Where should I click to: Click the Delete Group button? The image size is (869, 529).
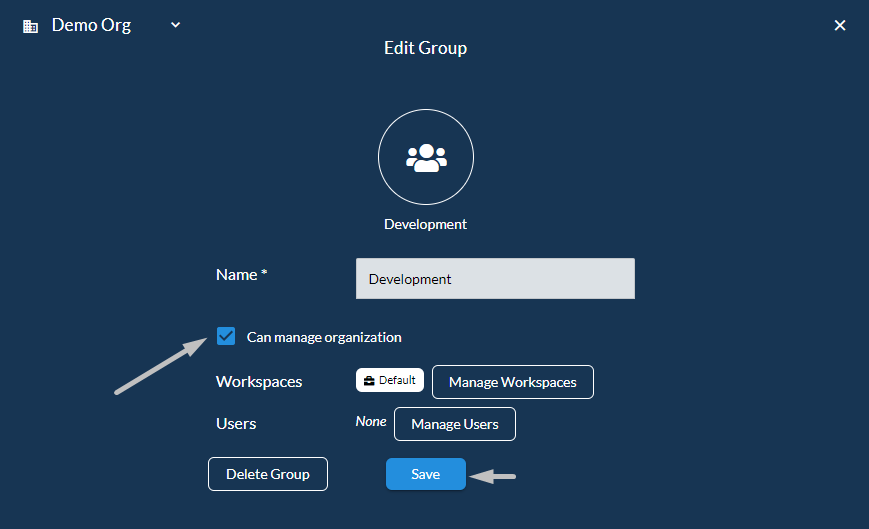click(268, 474)
